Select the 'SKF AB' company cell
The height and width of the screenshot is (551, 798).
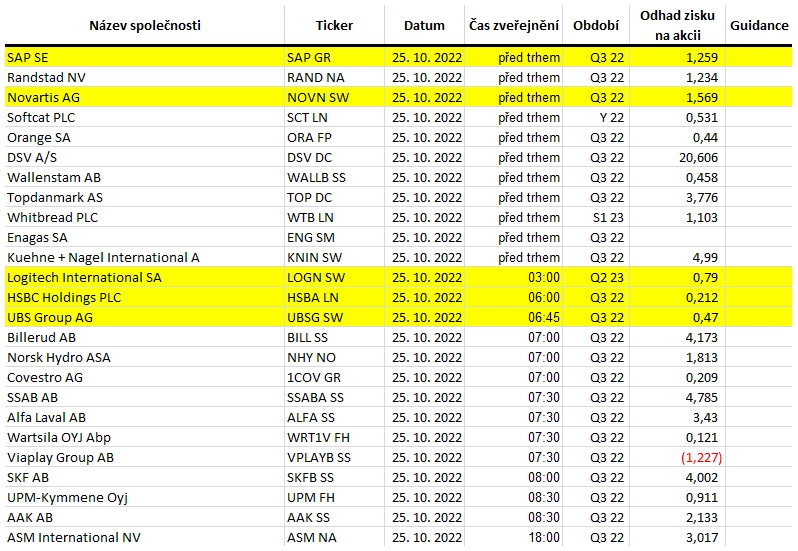tap(145, 478)
